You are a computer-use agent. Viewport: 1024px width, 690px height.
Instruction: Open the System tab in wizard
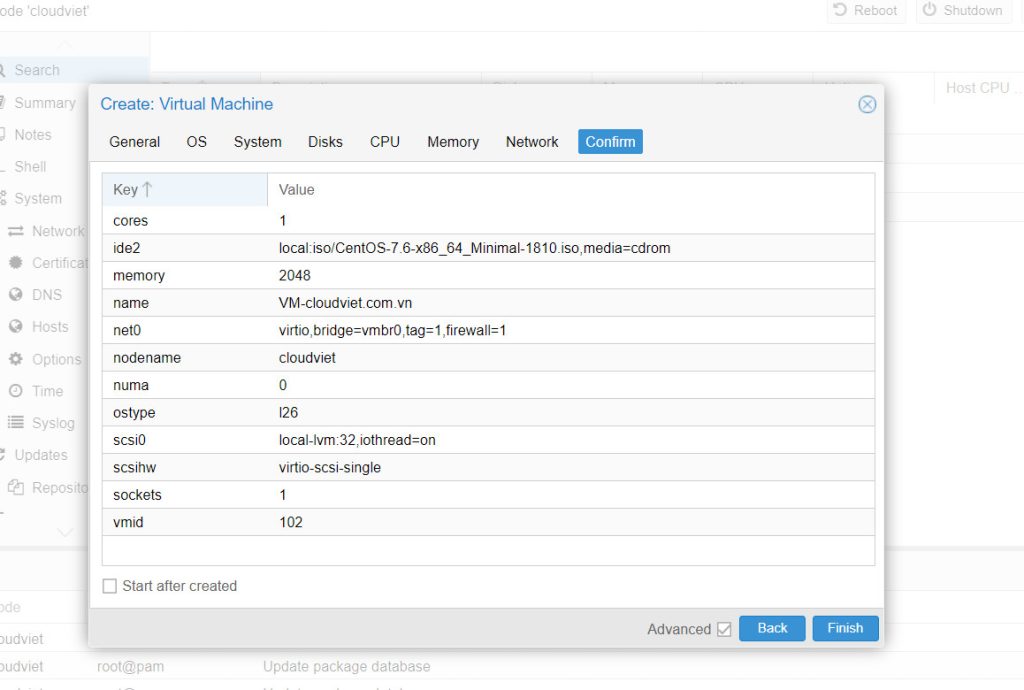[257, 142]
